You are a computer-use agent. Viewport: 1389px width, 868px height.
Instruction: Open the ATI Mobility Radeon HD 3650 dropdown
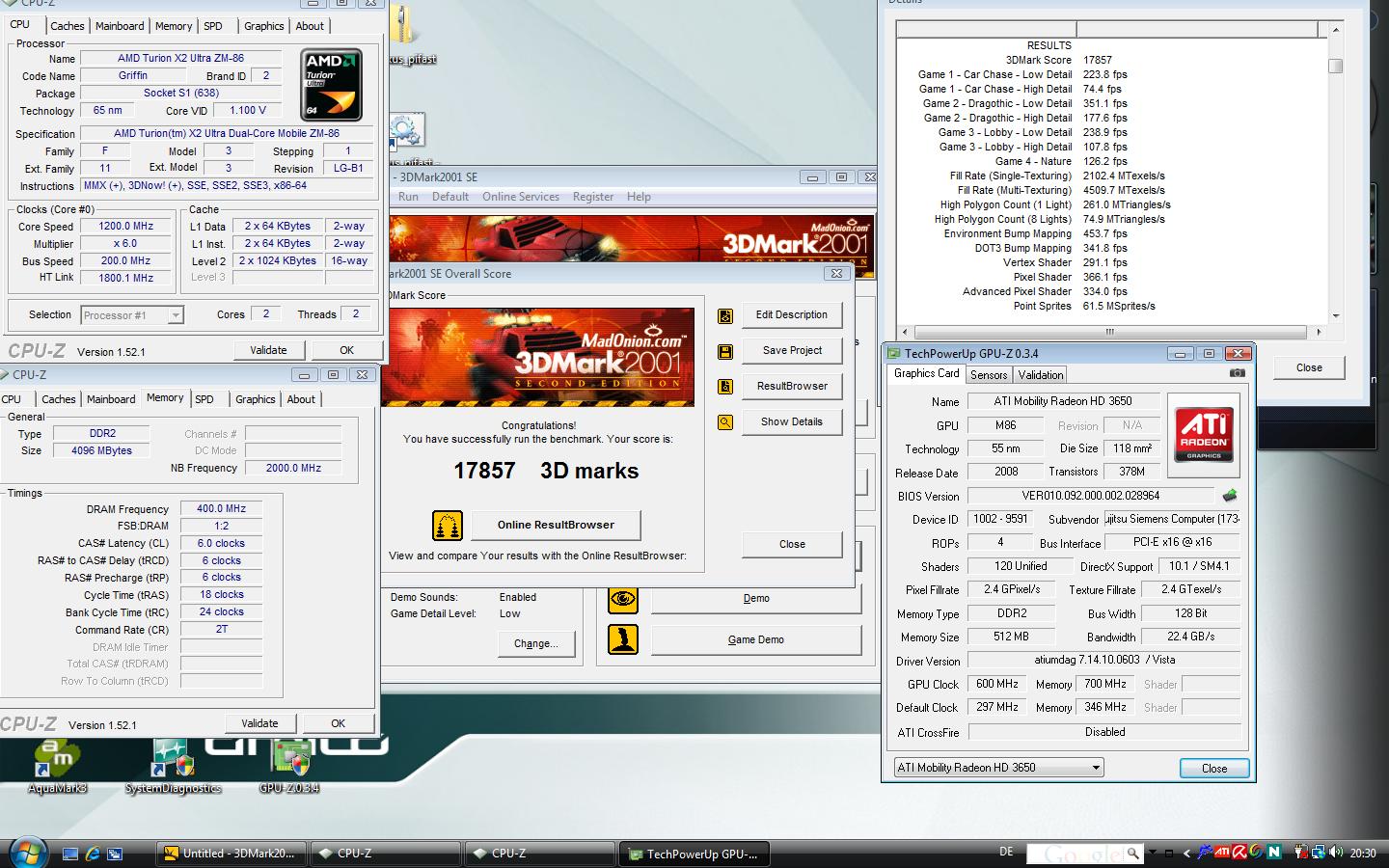click(1096, 768)
